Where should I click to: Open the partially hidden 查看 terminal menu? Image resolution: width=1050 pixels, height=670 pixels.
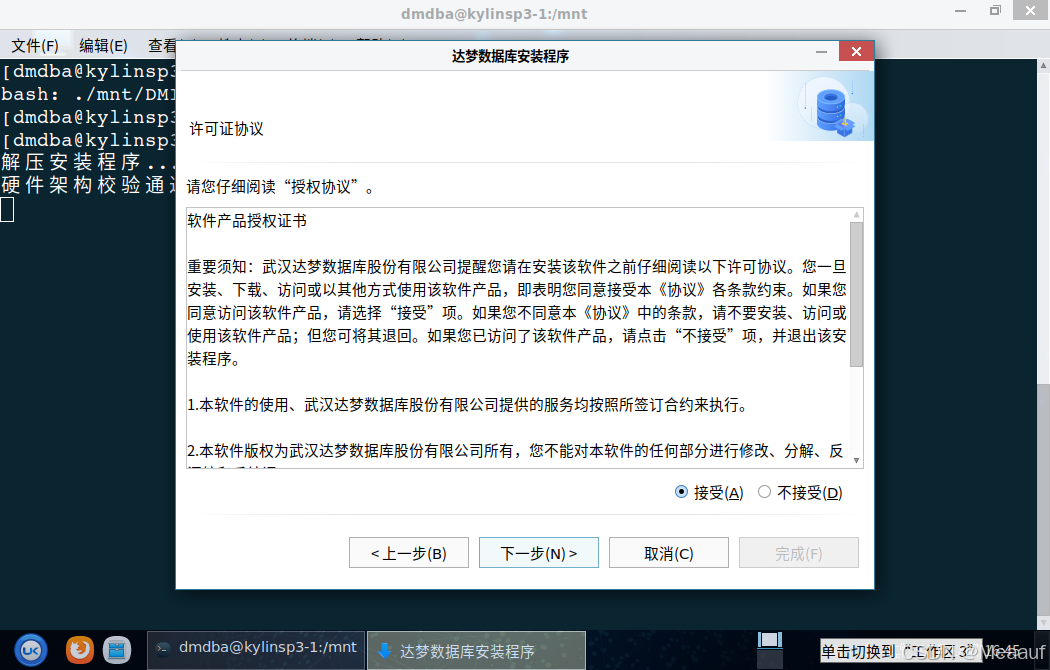pos(161,46)
